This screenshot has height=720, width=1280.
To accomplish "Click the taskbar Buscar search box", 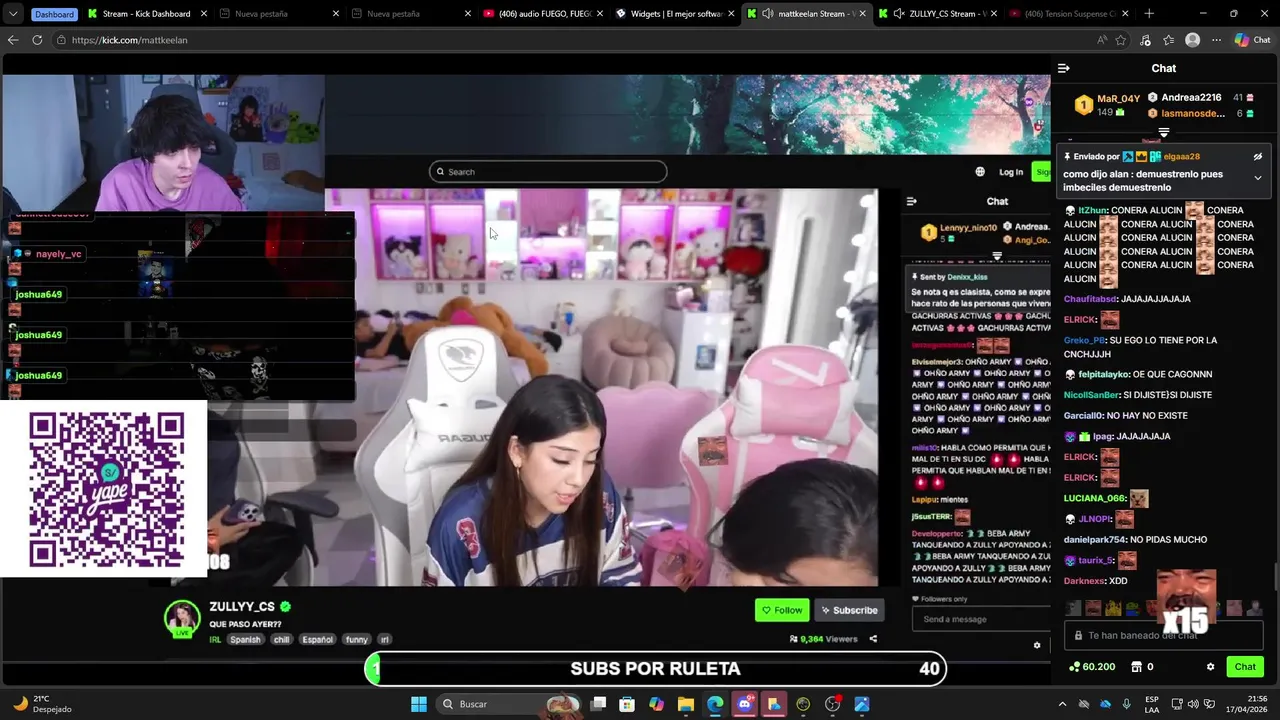I will click(508, 704).
